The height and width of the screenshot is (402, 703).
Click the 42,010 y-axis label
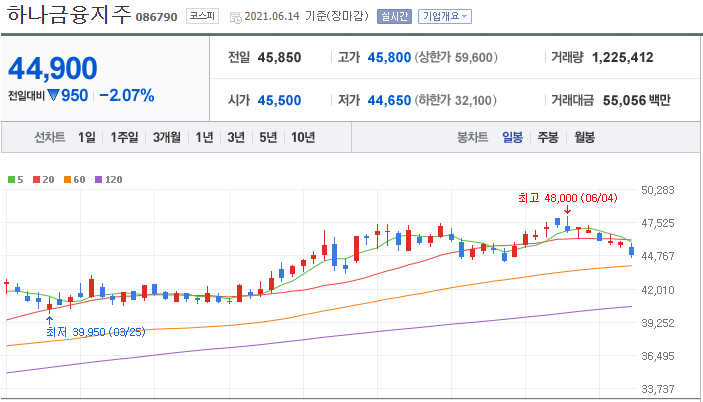pyautogui.click(x=657, y=290)
